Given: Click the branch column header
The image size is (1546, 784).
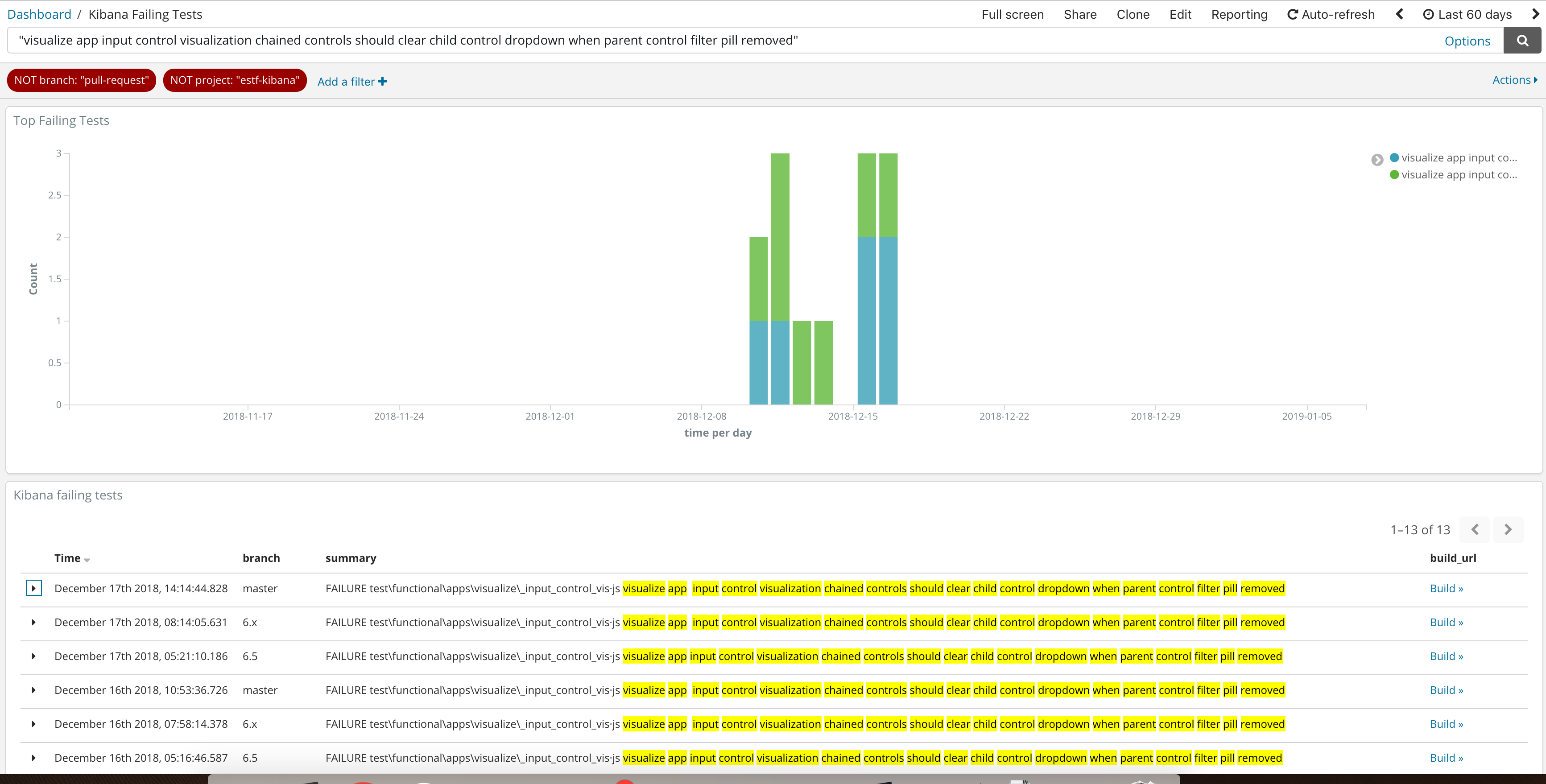Looking at the screenshot, I should [261, 558].
